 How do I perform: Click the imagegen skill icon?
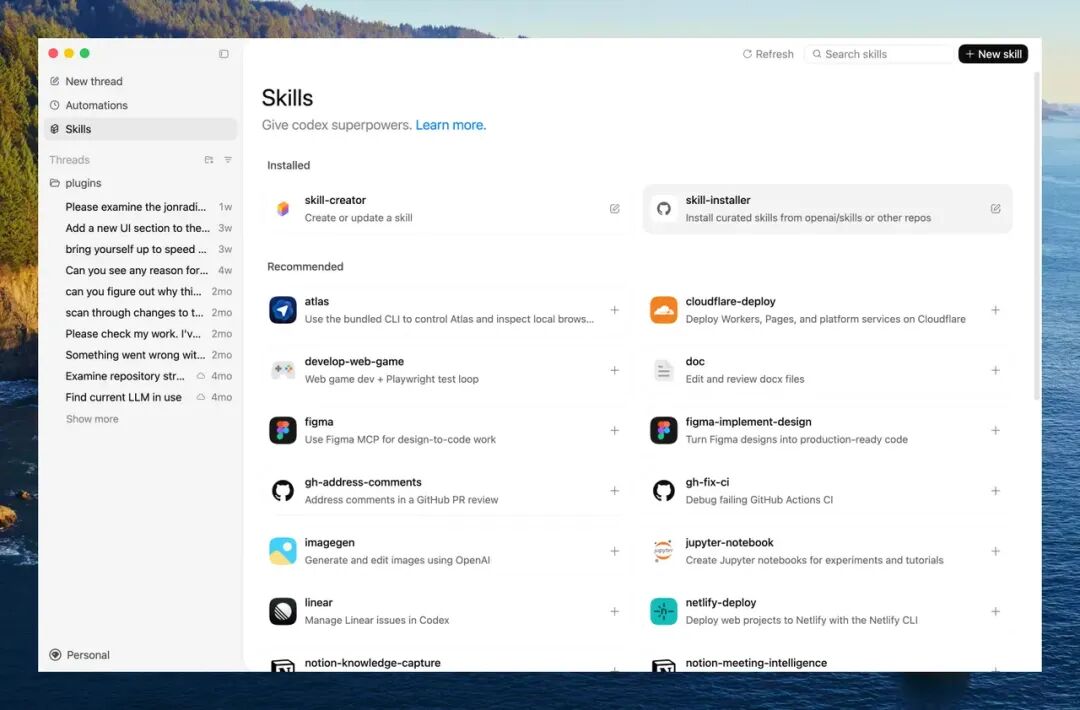(x=283, y=550)
